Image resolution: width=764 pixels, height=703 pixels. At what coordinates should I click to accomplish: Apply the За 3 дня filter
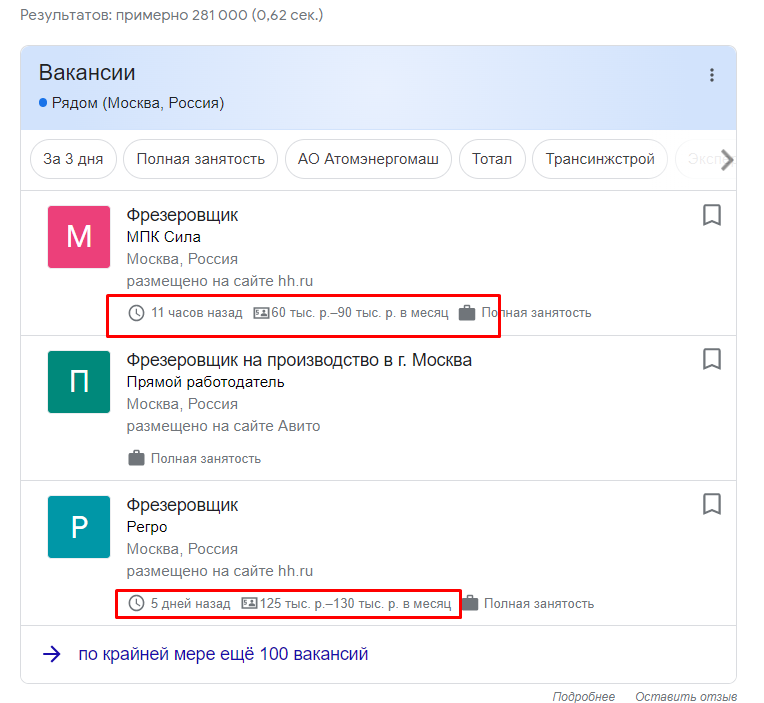(74, 159)
